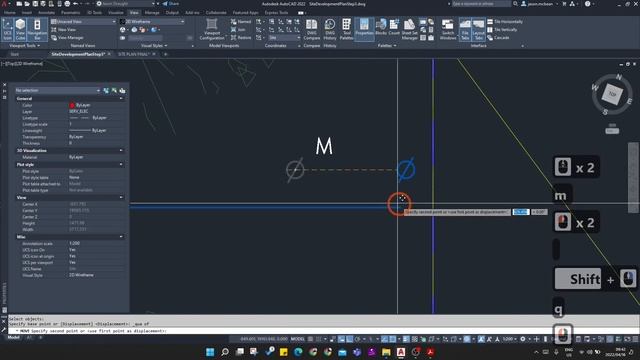Click Named viewports button
Image resolution: width=640 pixels, height=360 pixels.
point(241,22)
